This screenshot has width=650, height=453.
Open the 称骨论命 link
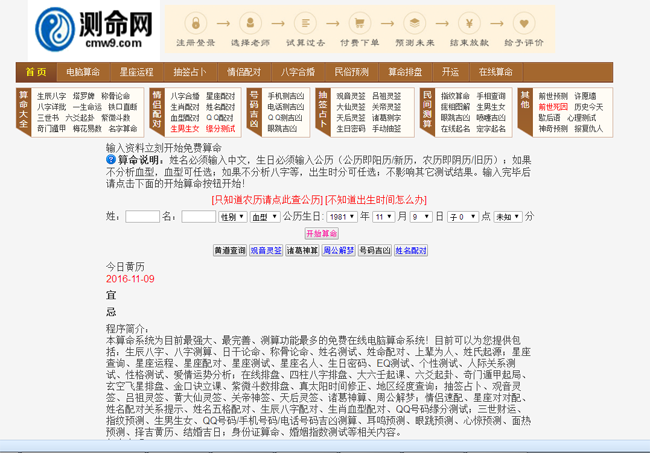(116, 96)
